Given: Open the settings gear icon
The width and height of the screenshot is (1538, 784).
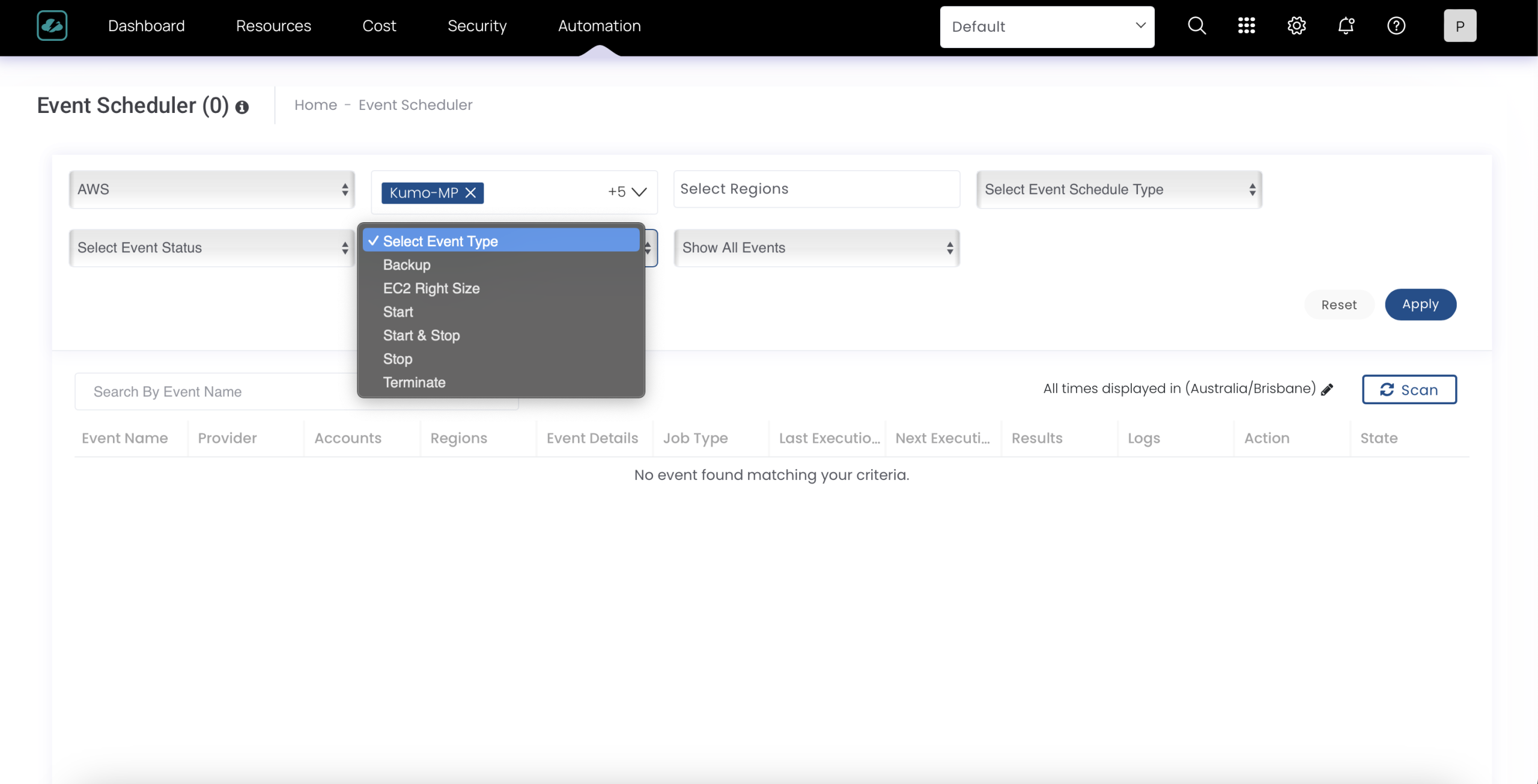Looking at the screenshot, I should pos(1296,26).
